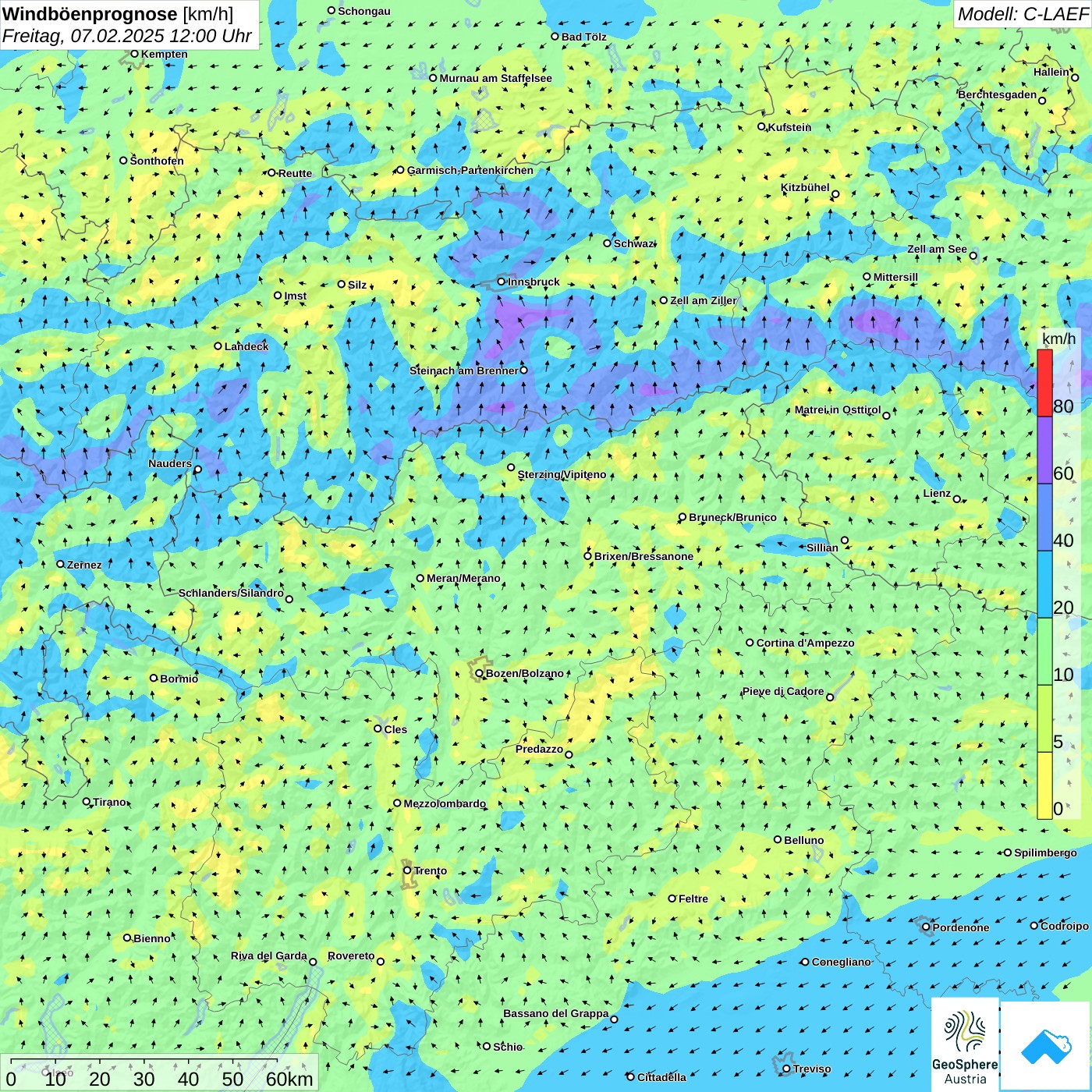Click the 'km/h' legend unit label
Image resolution: width=1092 pixels, height=1092 pixels.
(1058, 339)
